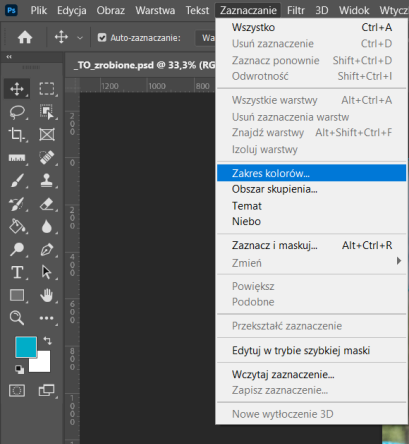This screenshot has width=409, height=444.
Task: Click Move tool icon in options bar
Action: [61, 37]
